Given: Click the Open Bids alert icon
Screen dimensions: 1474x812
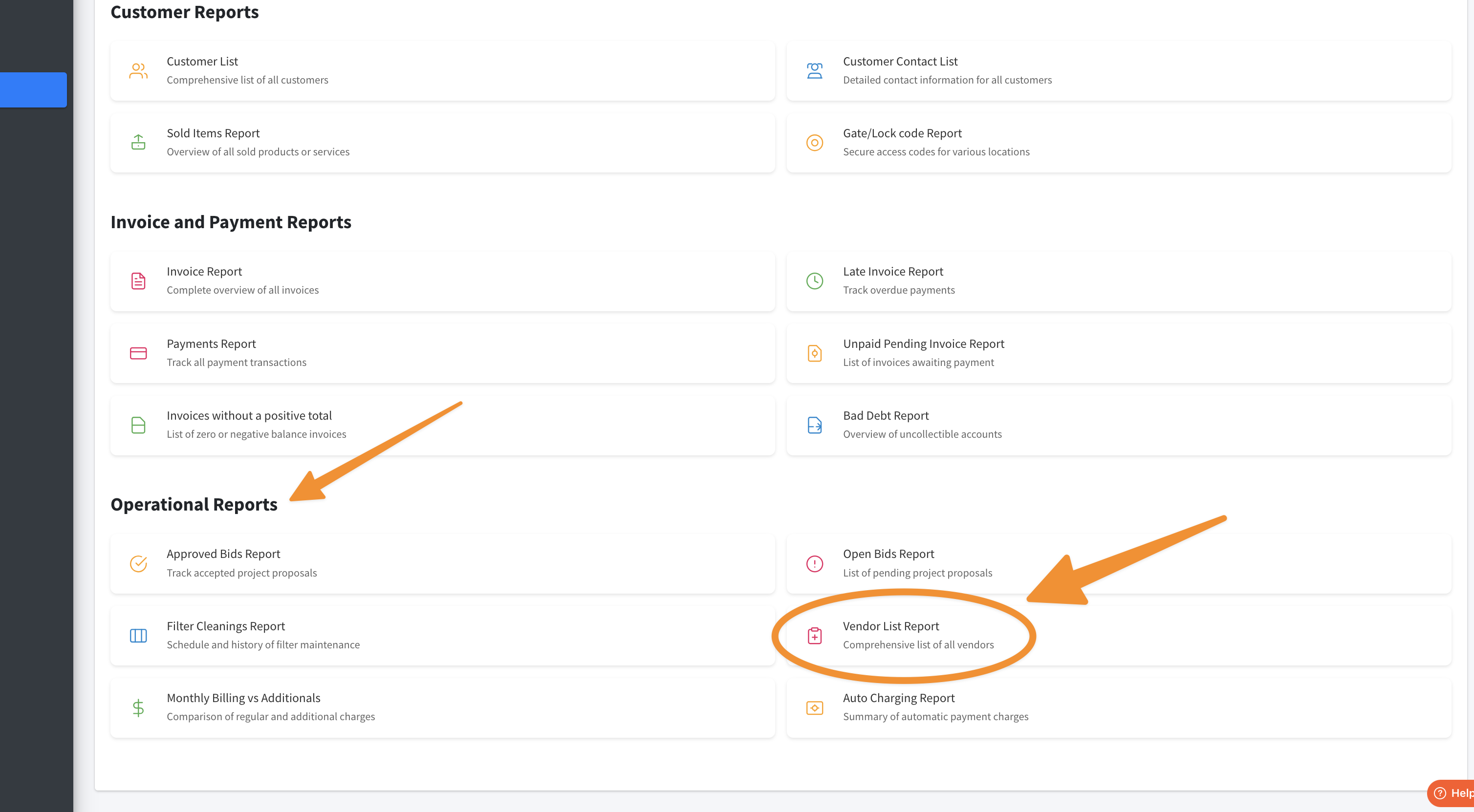Looking at the screenshot, I should pyautogui.click(x=814, y=563).
